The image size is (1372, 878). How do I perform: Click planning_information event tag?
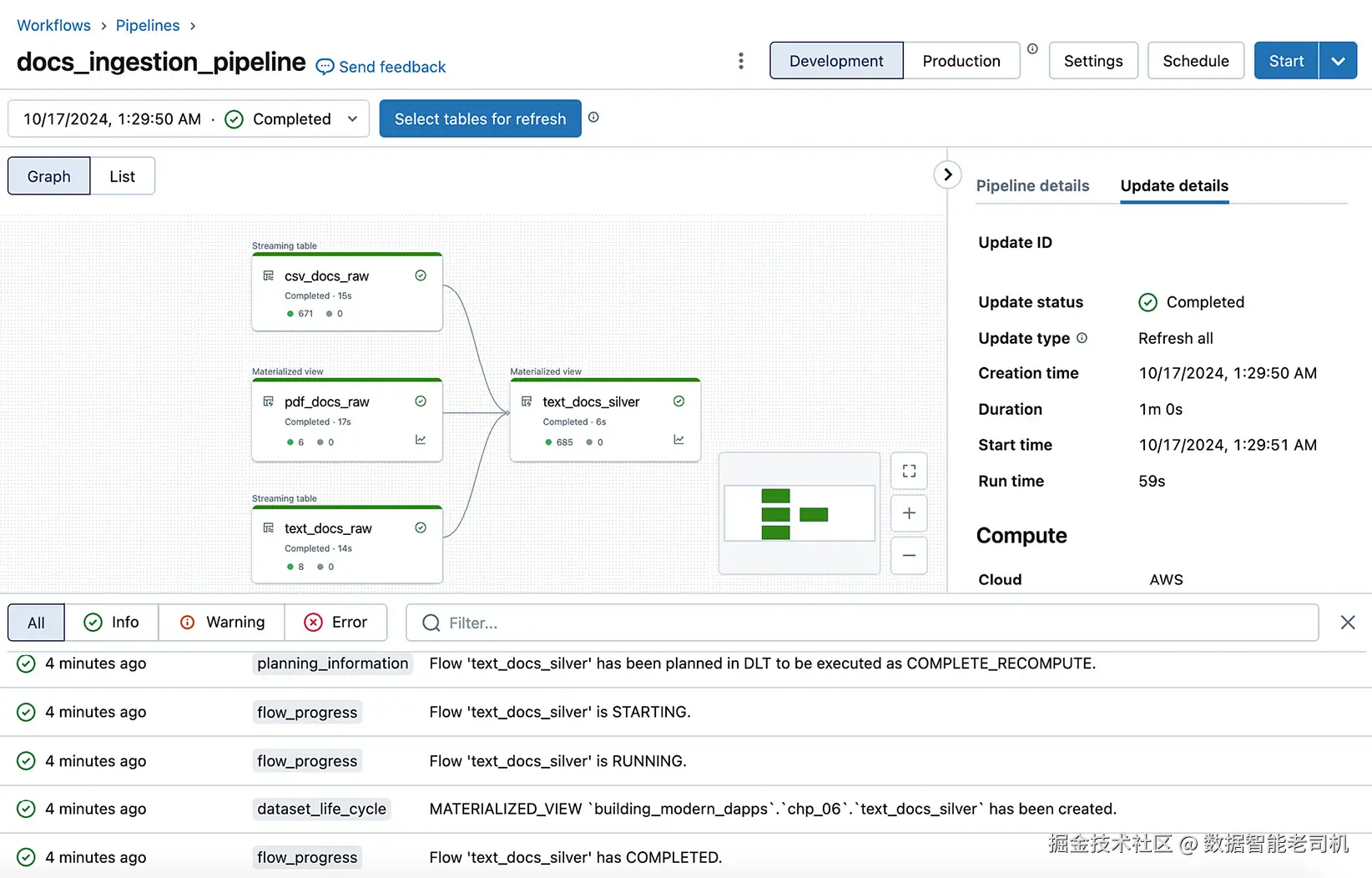pos(332,664)
